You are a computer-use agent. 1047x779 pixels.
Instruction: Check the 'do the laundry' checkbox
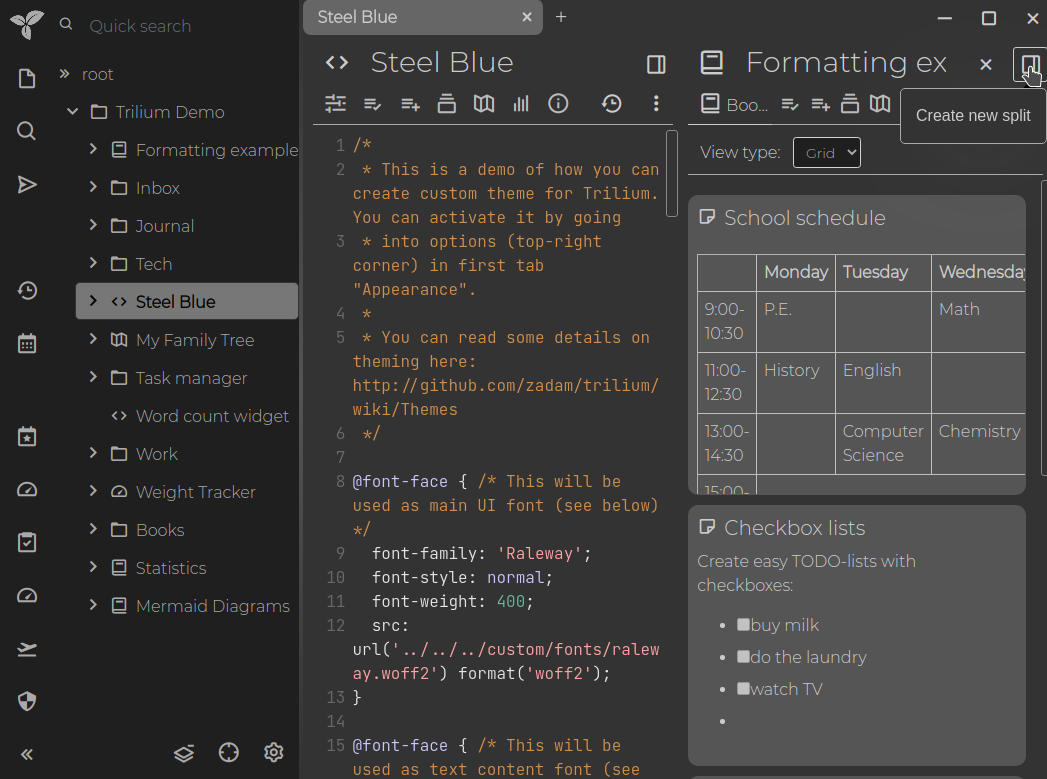[x=743, y=657]
